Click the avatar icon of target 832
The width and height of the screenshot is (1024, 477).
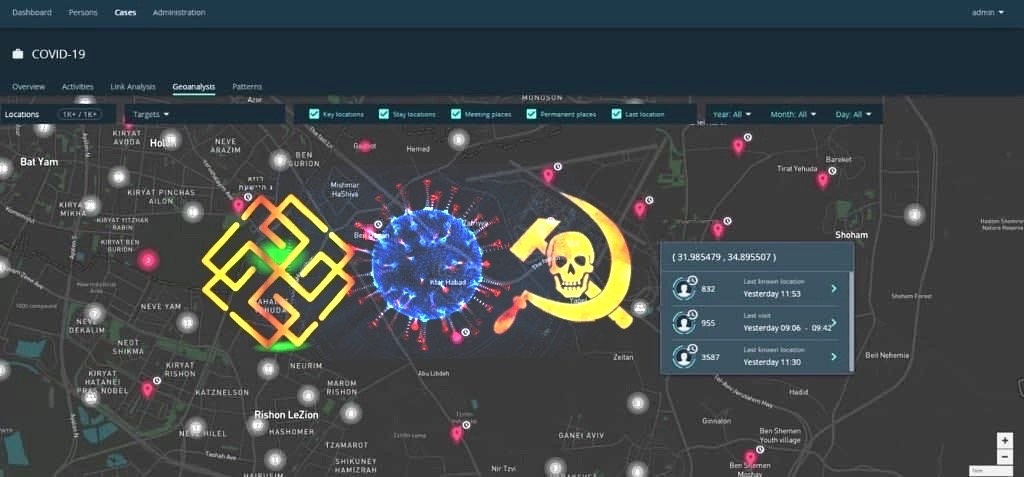684,288
